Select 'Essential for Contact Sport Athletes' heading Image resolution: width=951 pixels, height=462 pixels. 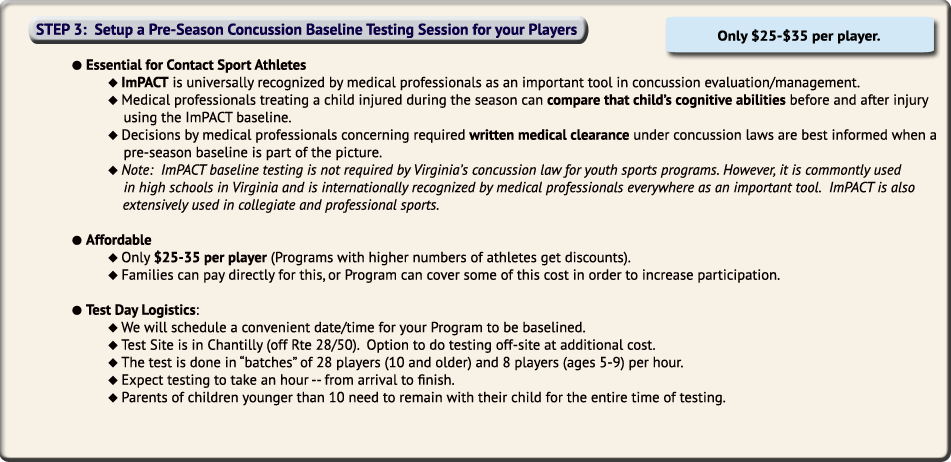coord(196,65)
